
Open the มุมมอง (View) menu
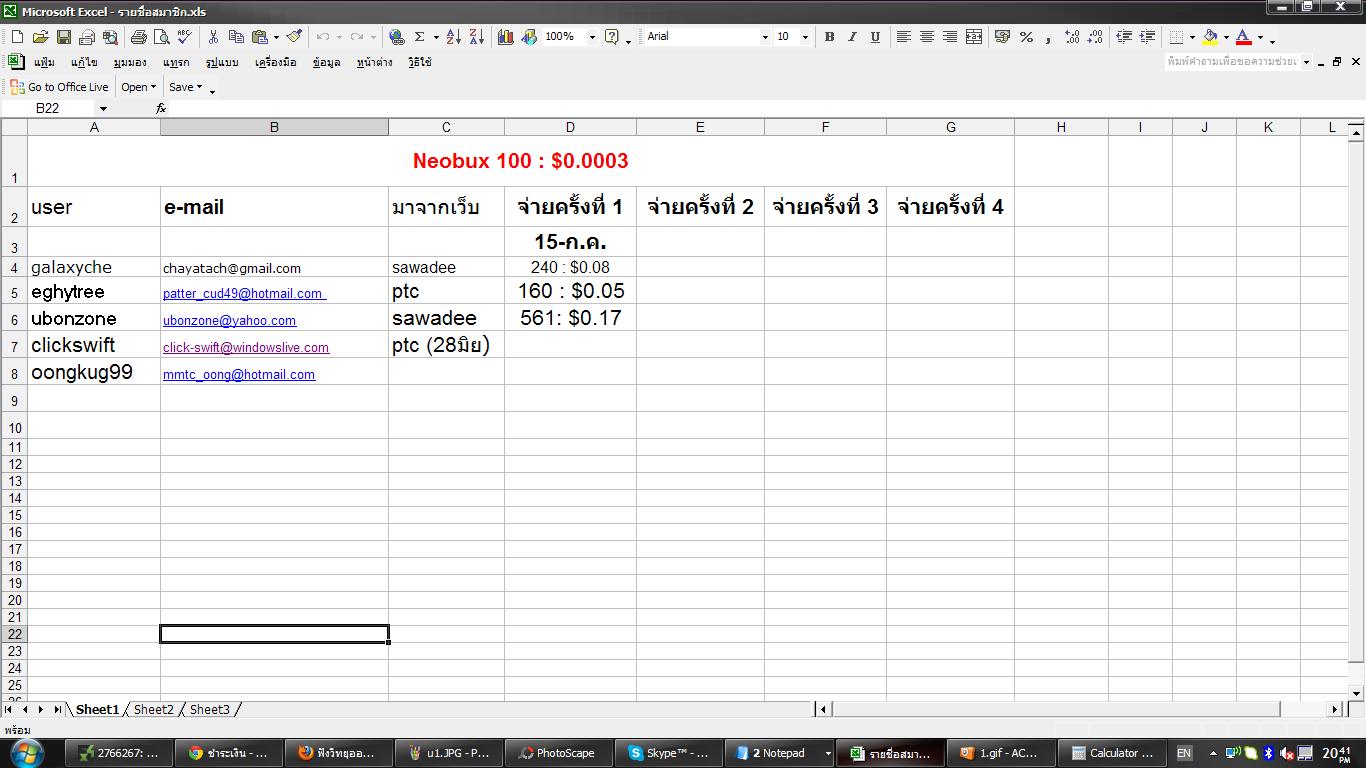130,62
